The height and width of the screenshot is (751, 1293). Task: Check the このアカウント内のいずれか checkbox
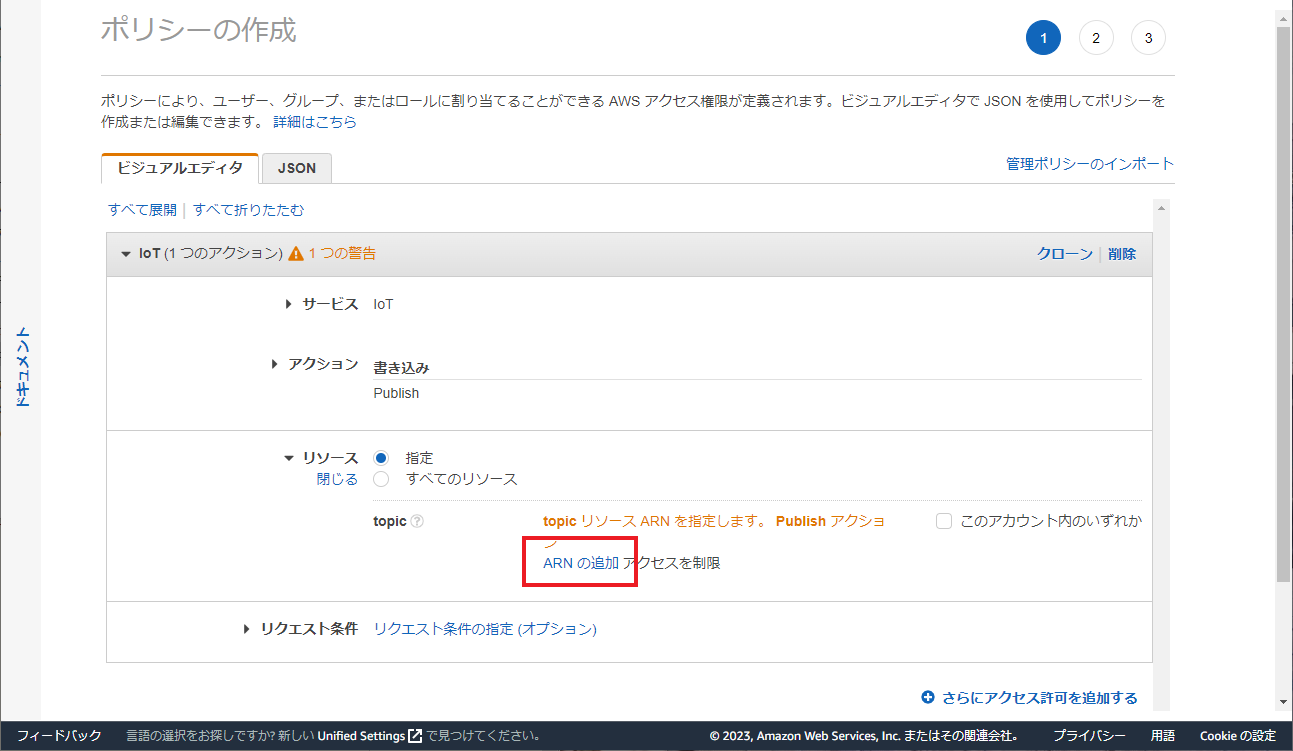pyautogui.click(x=944, y=521)
